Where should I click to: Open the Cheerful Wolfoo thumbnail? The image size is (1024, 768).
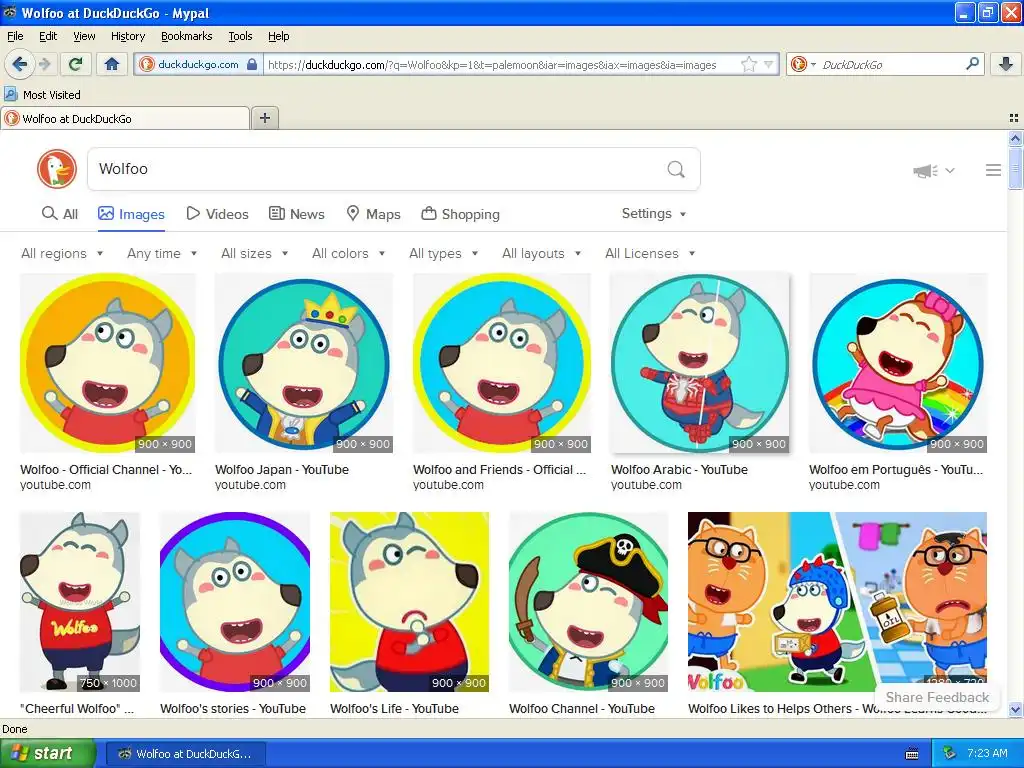80,602
